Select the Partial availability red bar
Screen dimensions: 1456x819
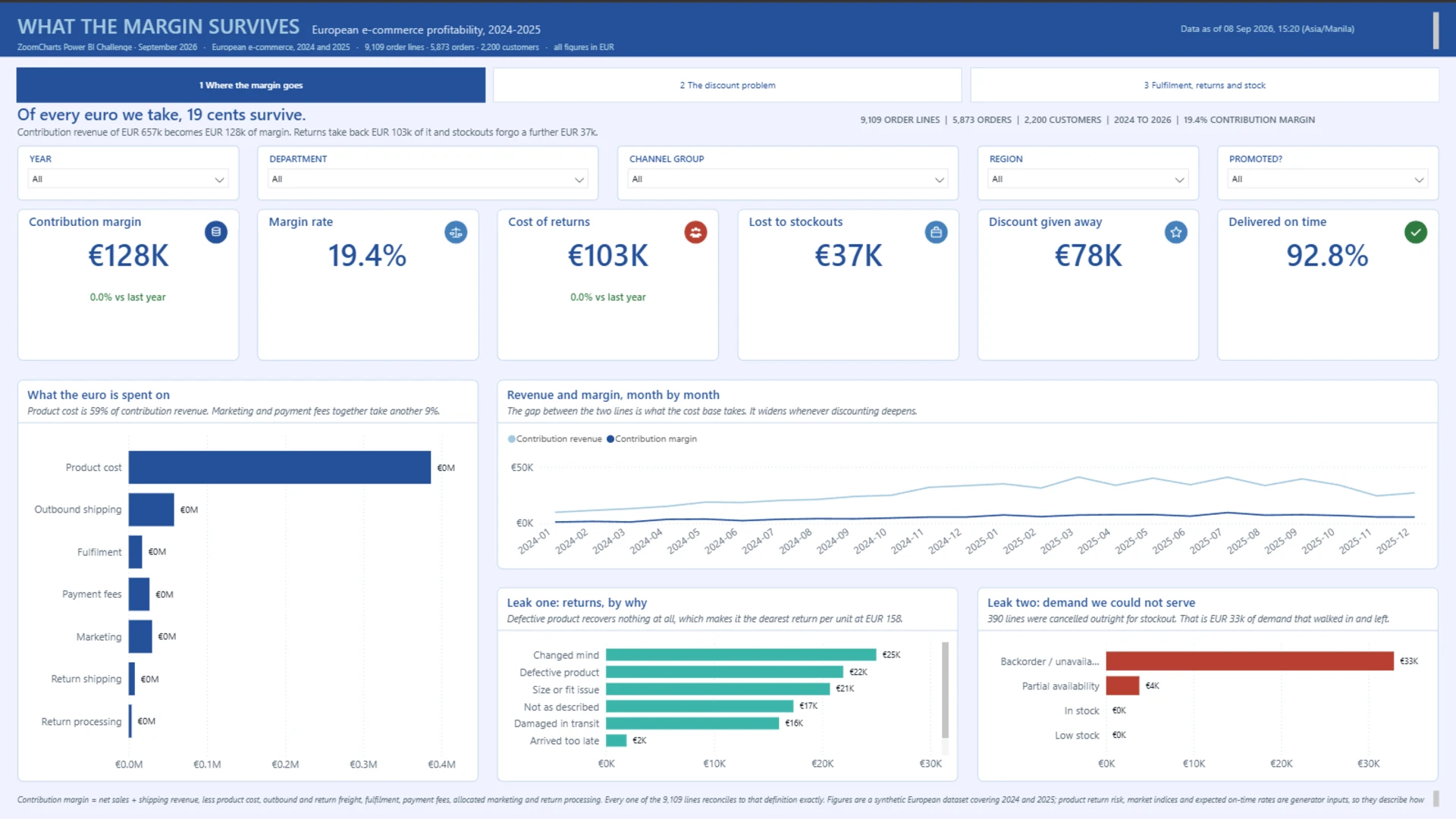pos(1122,686)
